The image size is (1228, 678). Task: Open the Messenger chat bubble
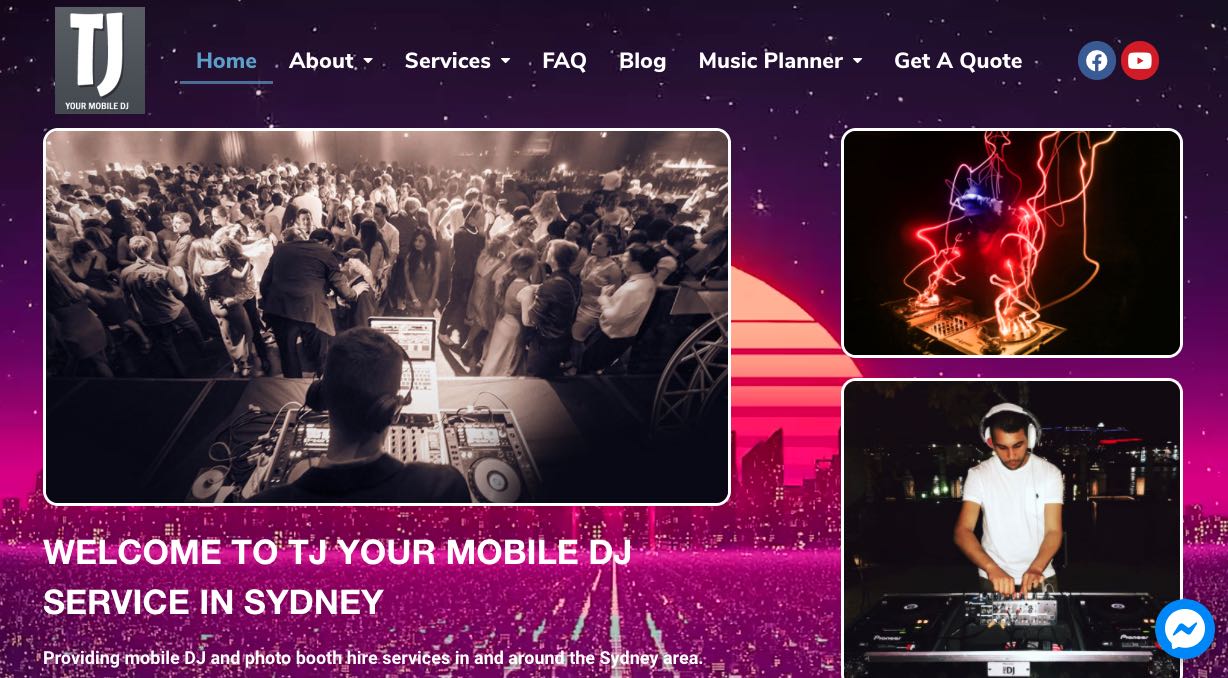click(1185, 629)
